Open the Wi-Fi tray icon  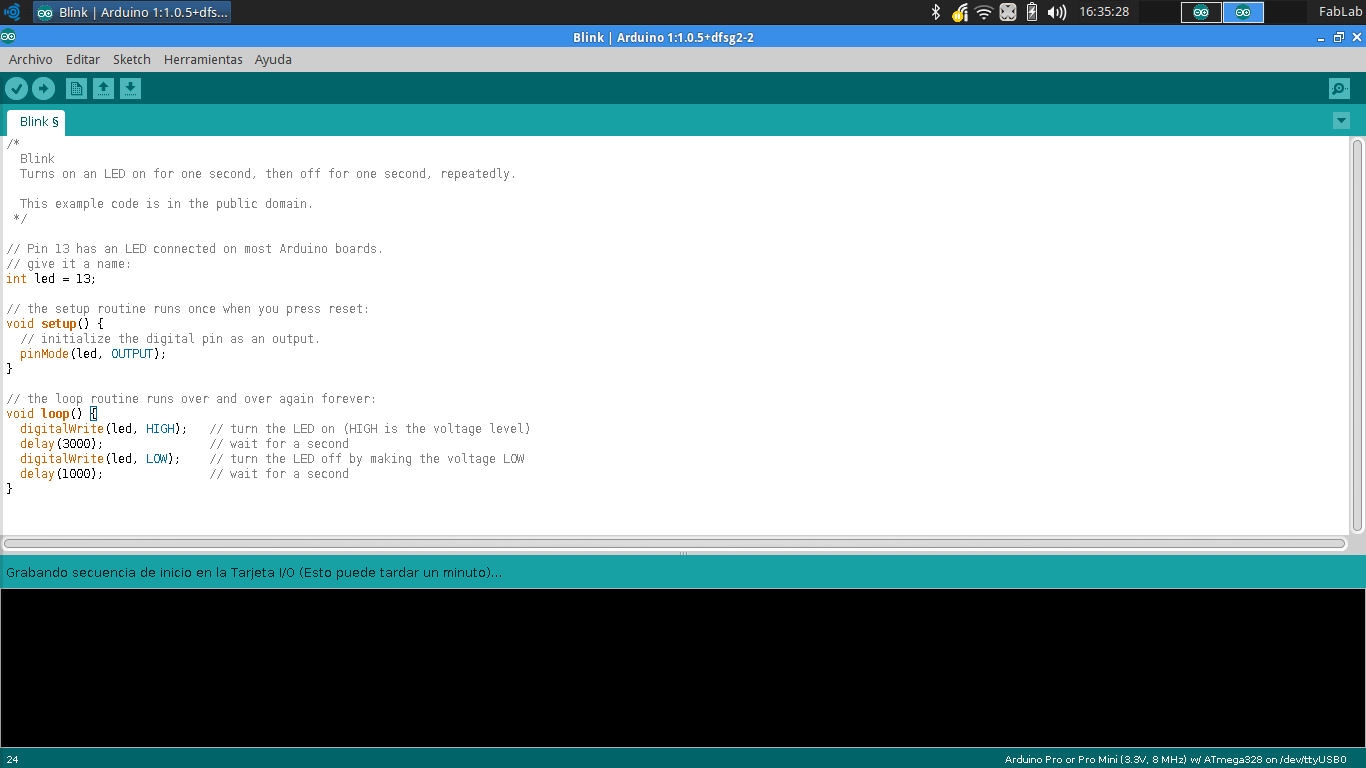click(x=984, y=12)
